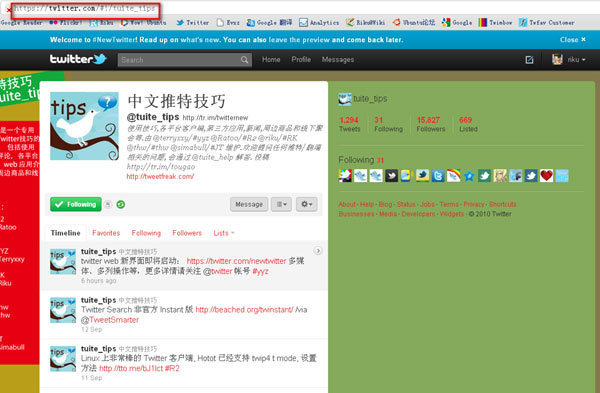The height and width of the screenshot is (393, 600).
Task: Click the small tuite_tips avatar in the sidebar
Action: 345,99
